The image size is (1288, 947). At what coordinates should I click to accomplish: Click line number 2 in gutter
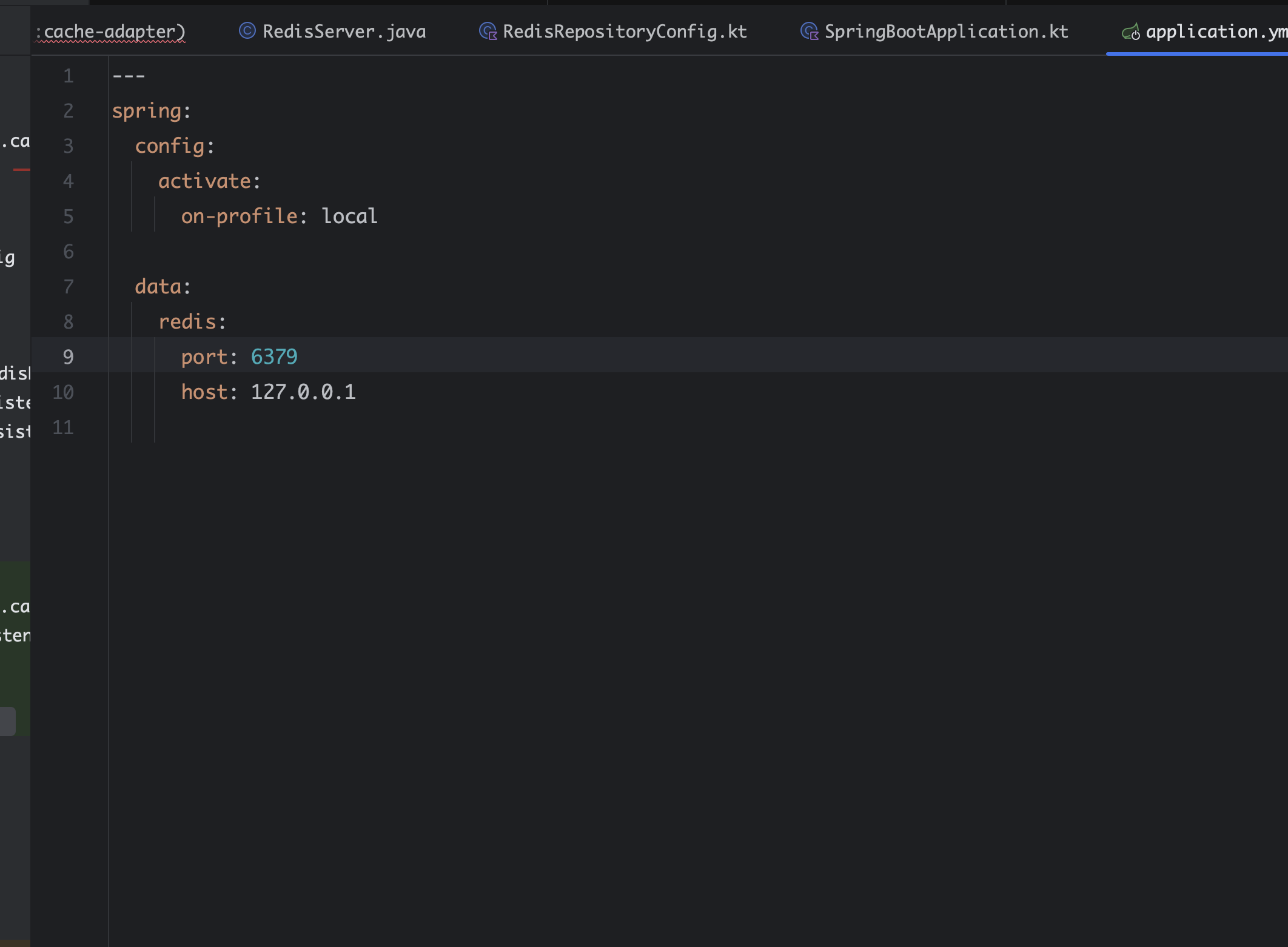coord(68,110)
